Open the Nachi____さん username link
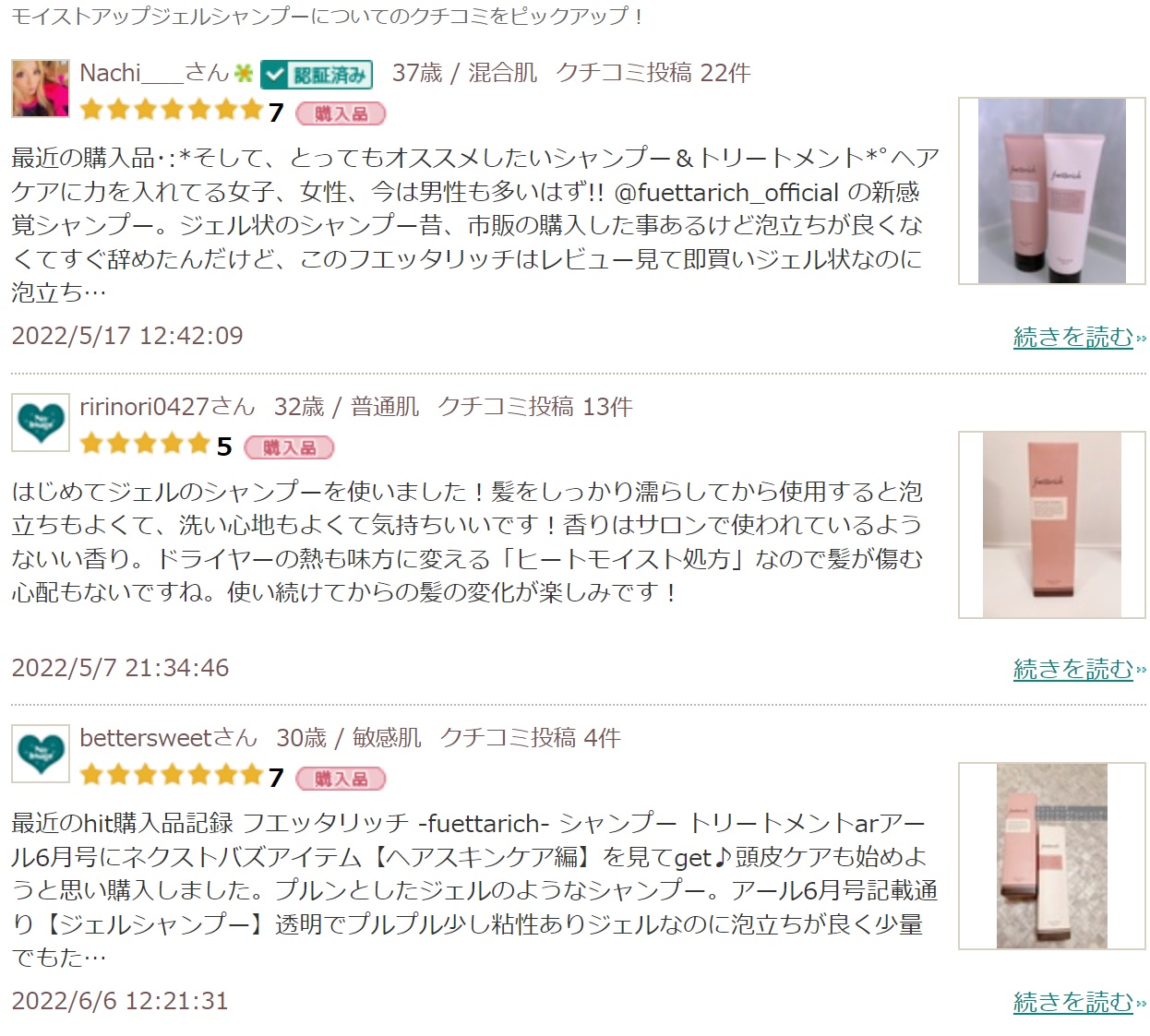 [154, 73]
